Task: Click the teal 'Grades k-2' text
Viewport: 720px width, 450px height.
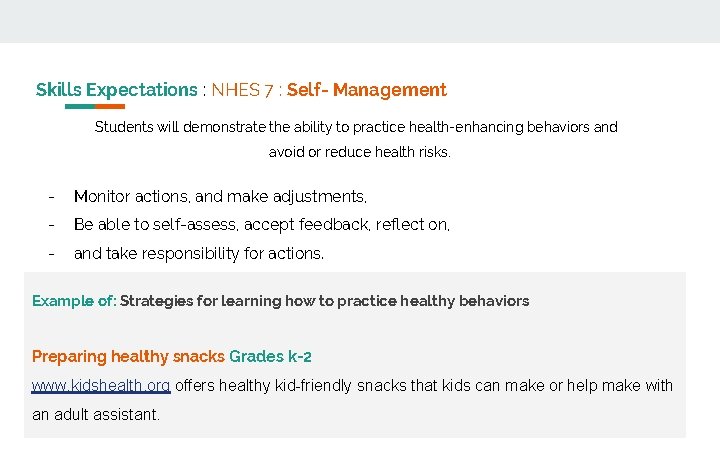Action: coord(270,356)
